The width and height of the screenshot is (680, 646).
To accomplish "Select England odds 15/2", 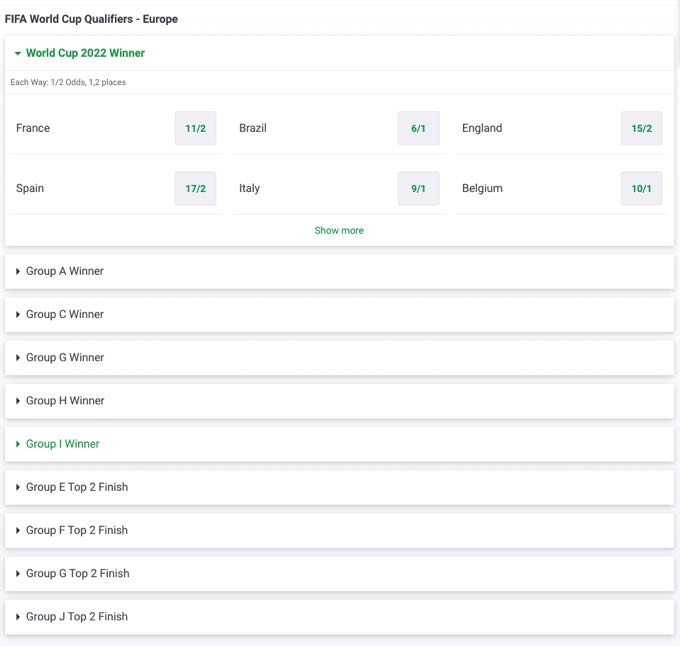I will pos(641,128).
